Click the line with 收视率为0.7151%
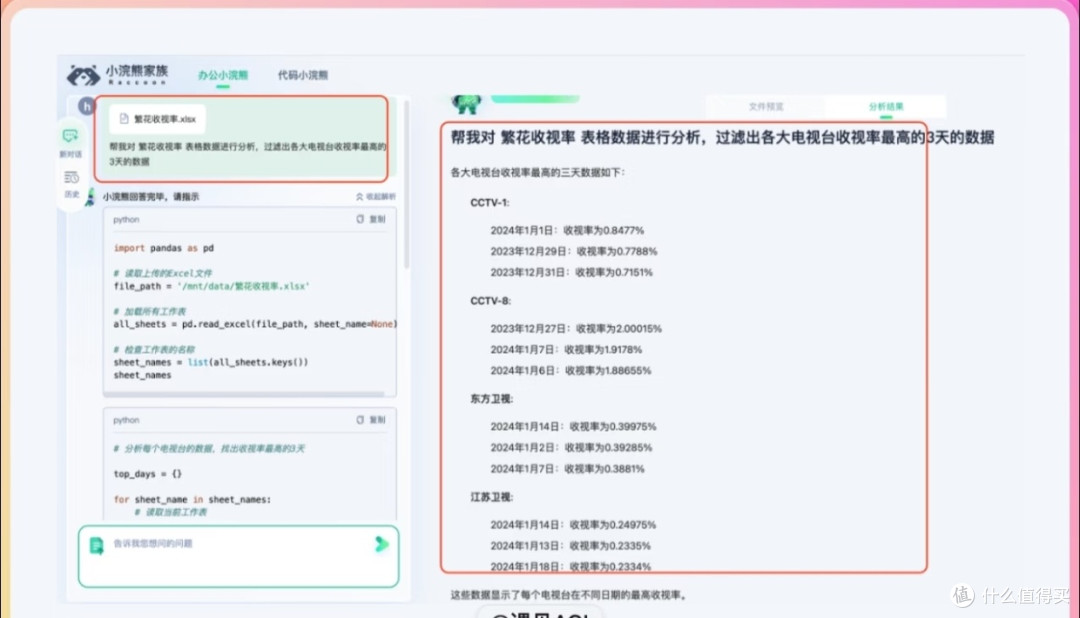The image size is (1080, 618). pyautogui.click(x=571, y=272)
